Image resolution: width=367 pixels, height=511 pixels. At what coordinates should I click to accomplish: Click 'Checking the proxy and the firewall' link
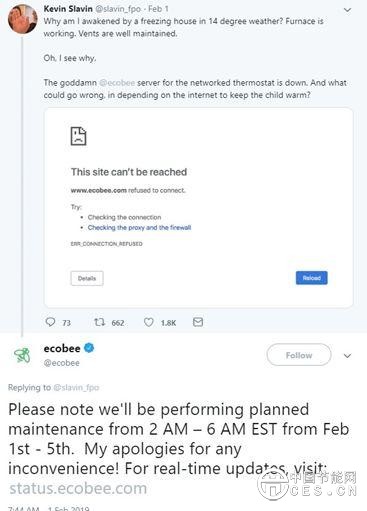click(x=139, y=227)
